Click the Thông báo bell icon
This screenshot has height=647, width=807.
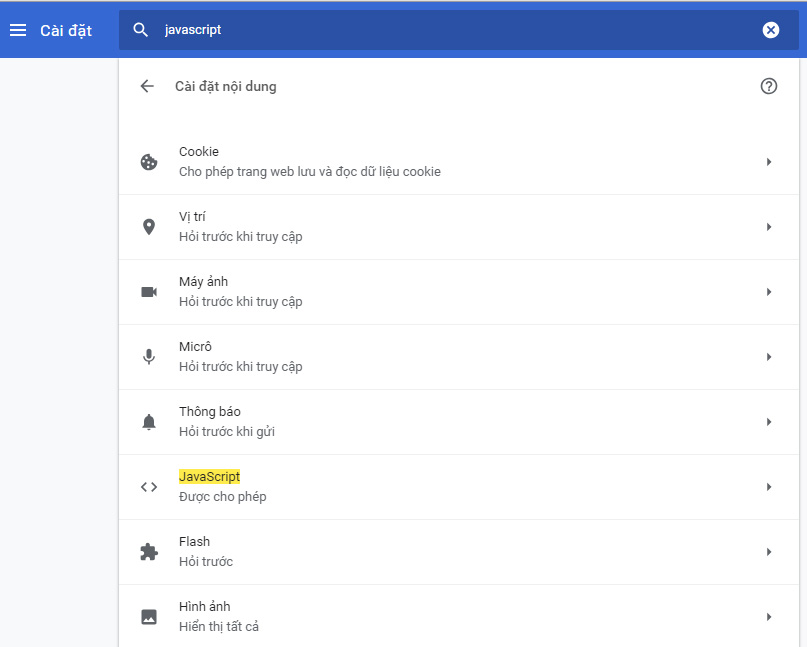(x=149, y=422)
